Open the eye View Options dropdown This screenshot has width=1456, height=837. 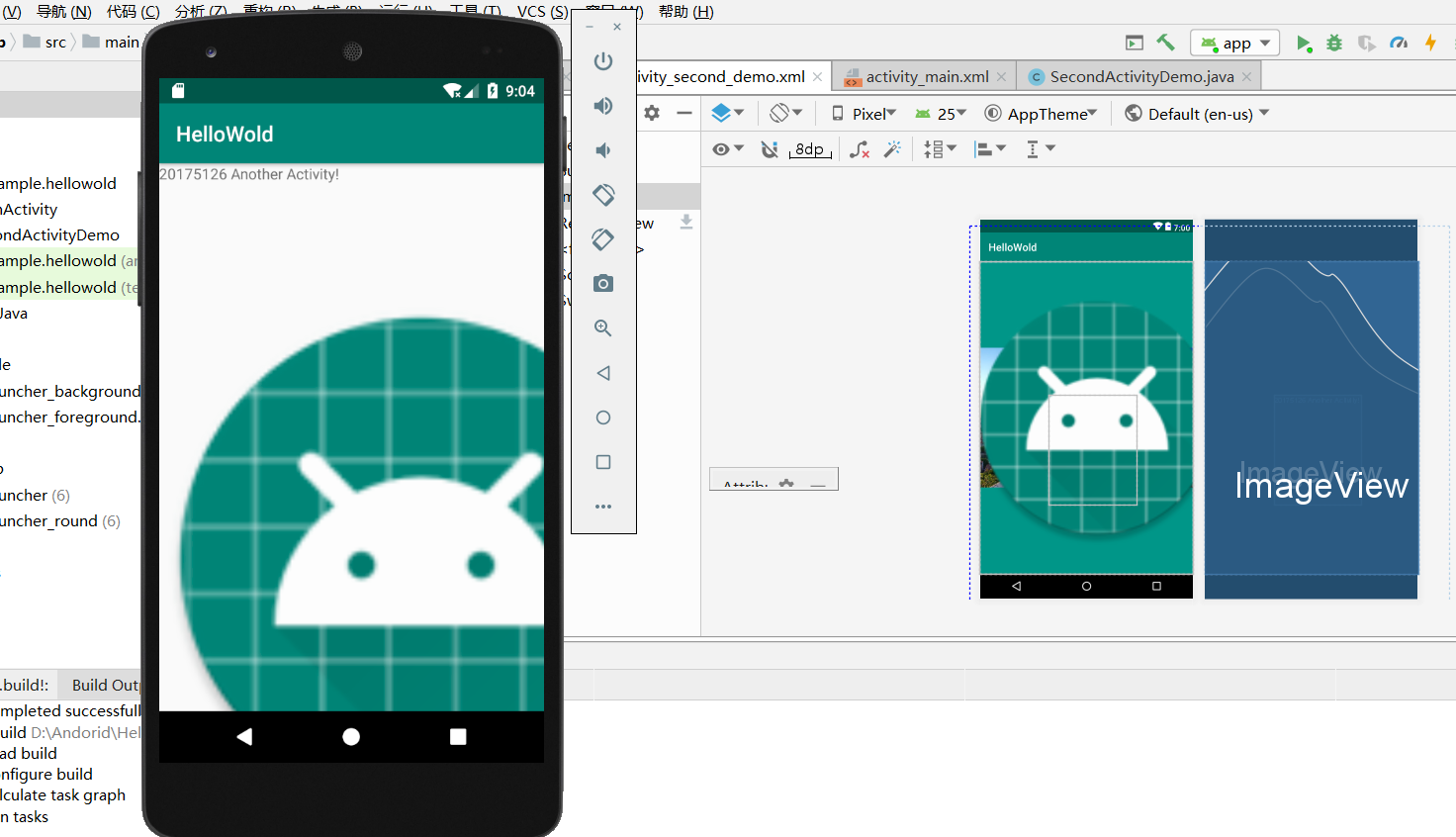[728, 149]
